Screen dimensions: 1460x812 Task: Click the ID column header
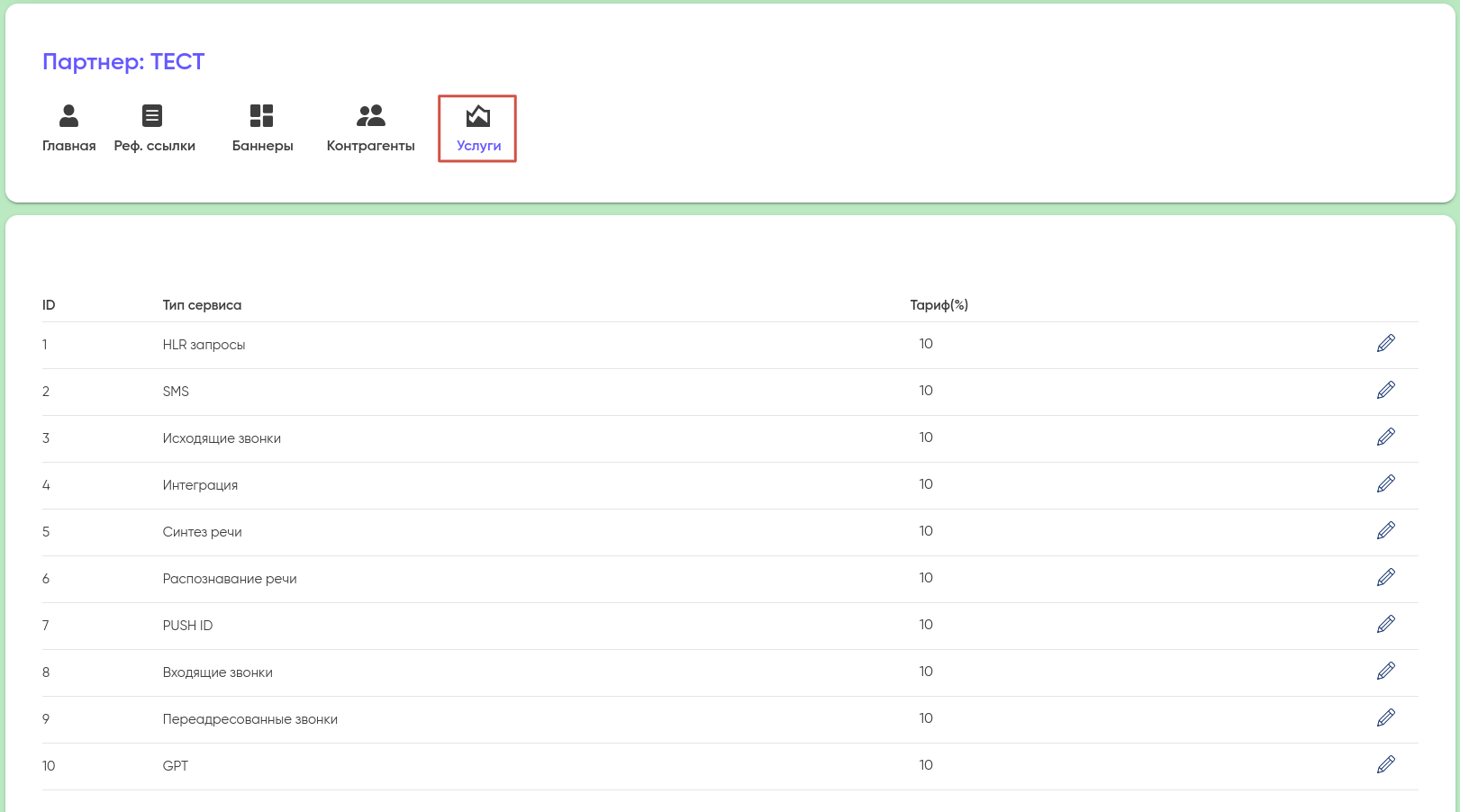49,305
